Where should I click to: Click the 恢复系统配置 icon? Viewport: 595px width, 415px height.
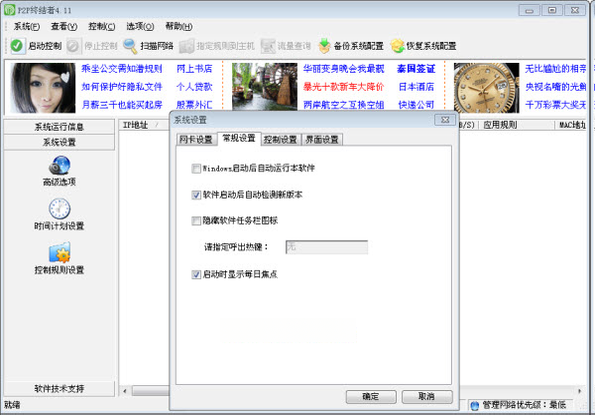pyautogui.click(x=397, y=46)
